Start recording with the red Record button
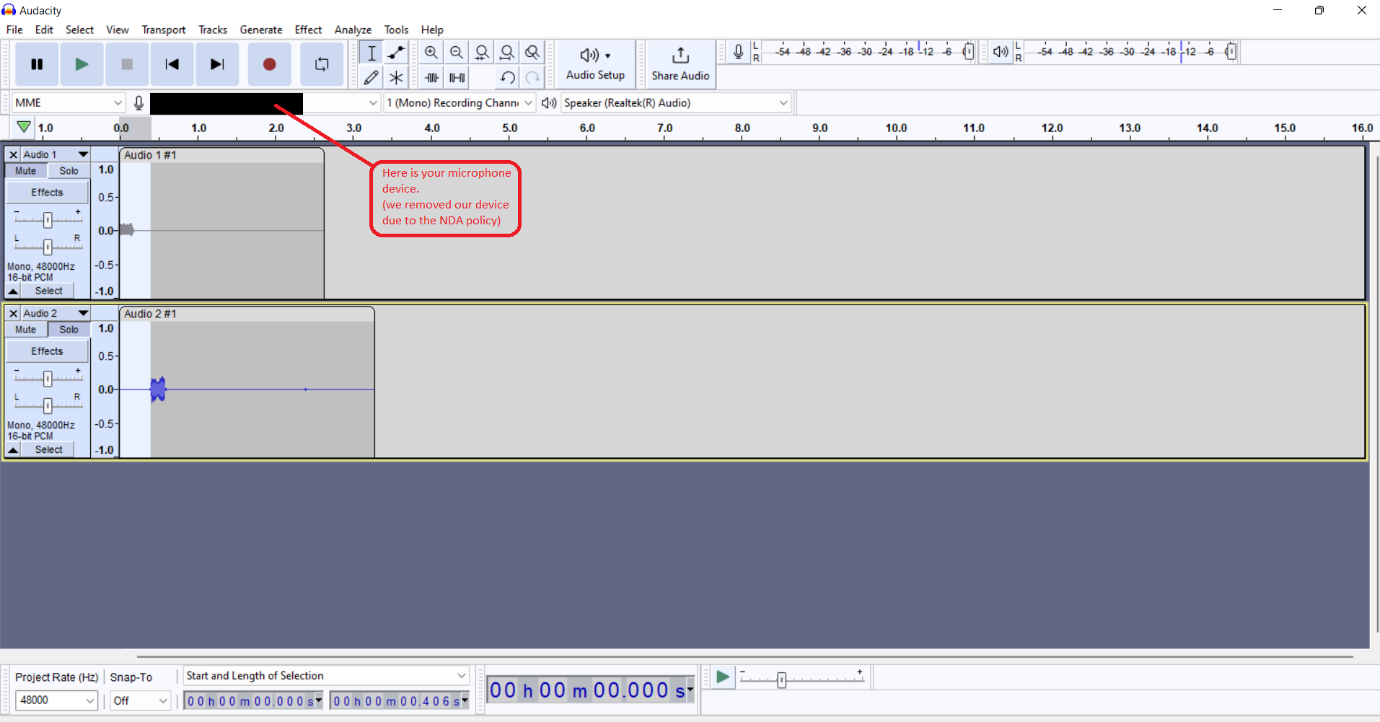The image size is (1380, 722). pyautogui.click(x=269, y=64)
